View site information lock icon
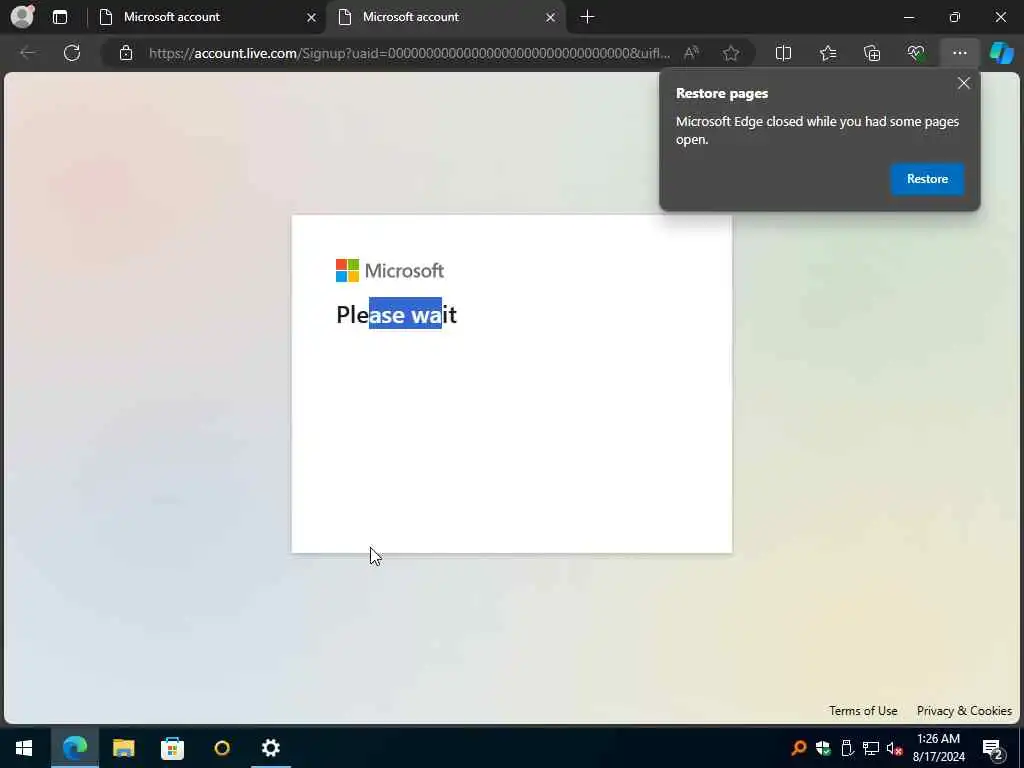Viewport: 1024px width, 768px height. pos(126,53)
